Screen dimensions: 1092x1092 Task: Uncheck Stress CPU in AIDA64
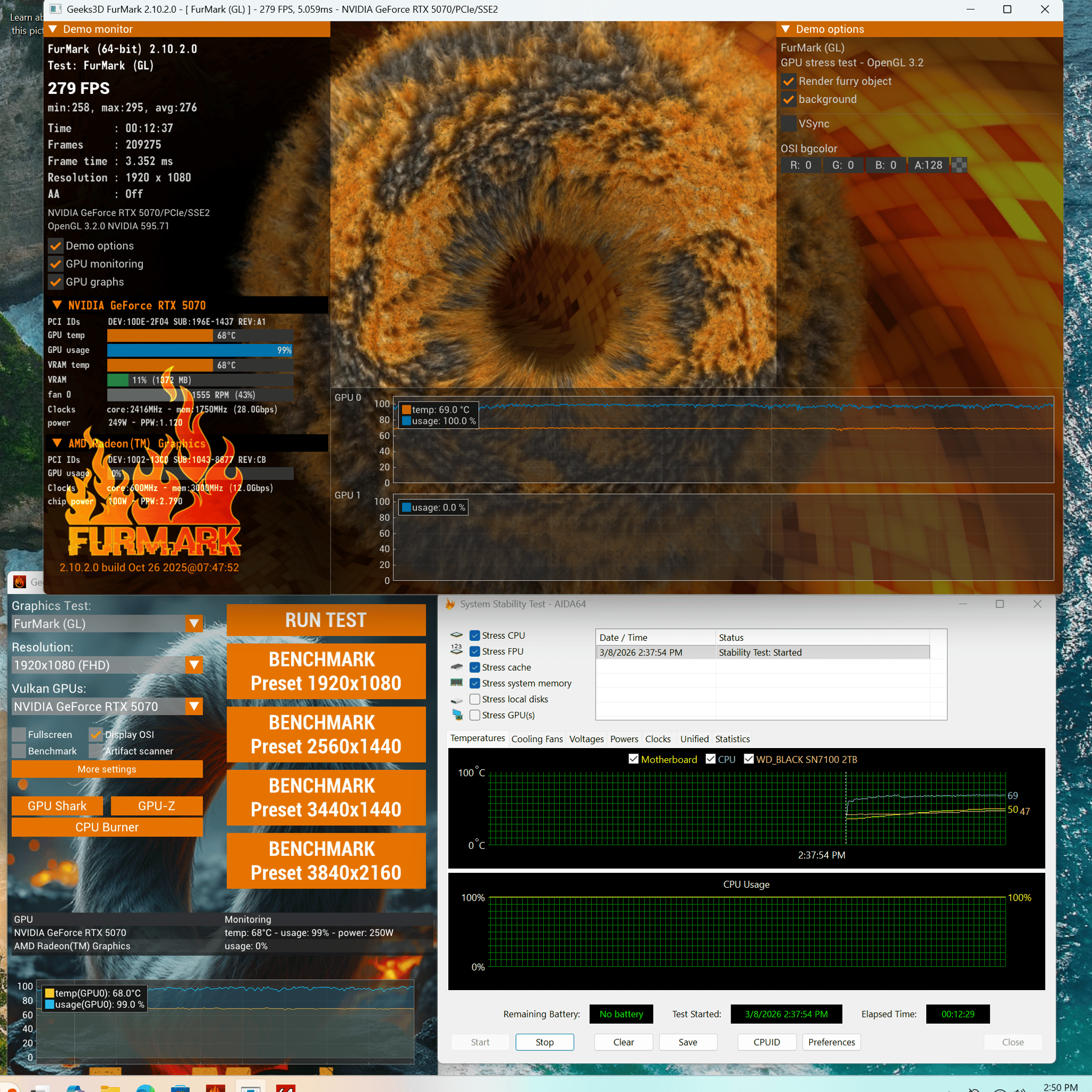(475, 635)
